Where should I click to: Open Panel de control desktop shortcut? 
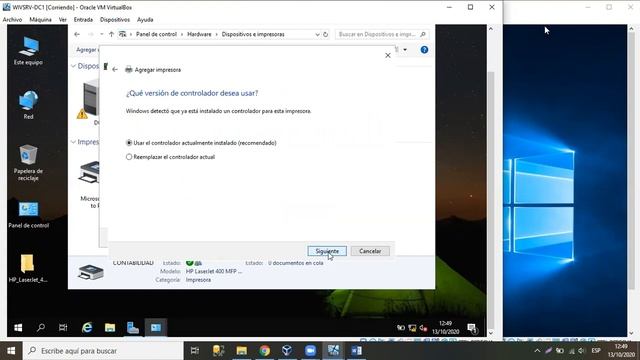28,215
